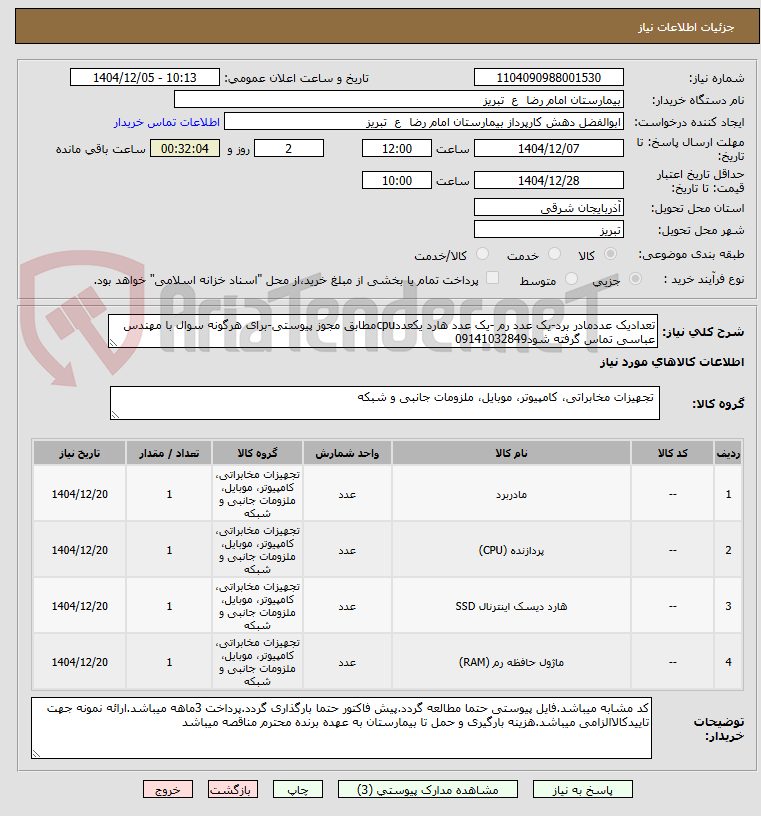Select the متوسط purchase type radio
The image size is (761, 816).
pos(571,279)
